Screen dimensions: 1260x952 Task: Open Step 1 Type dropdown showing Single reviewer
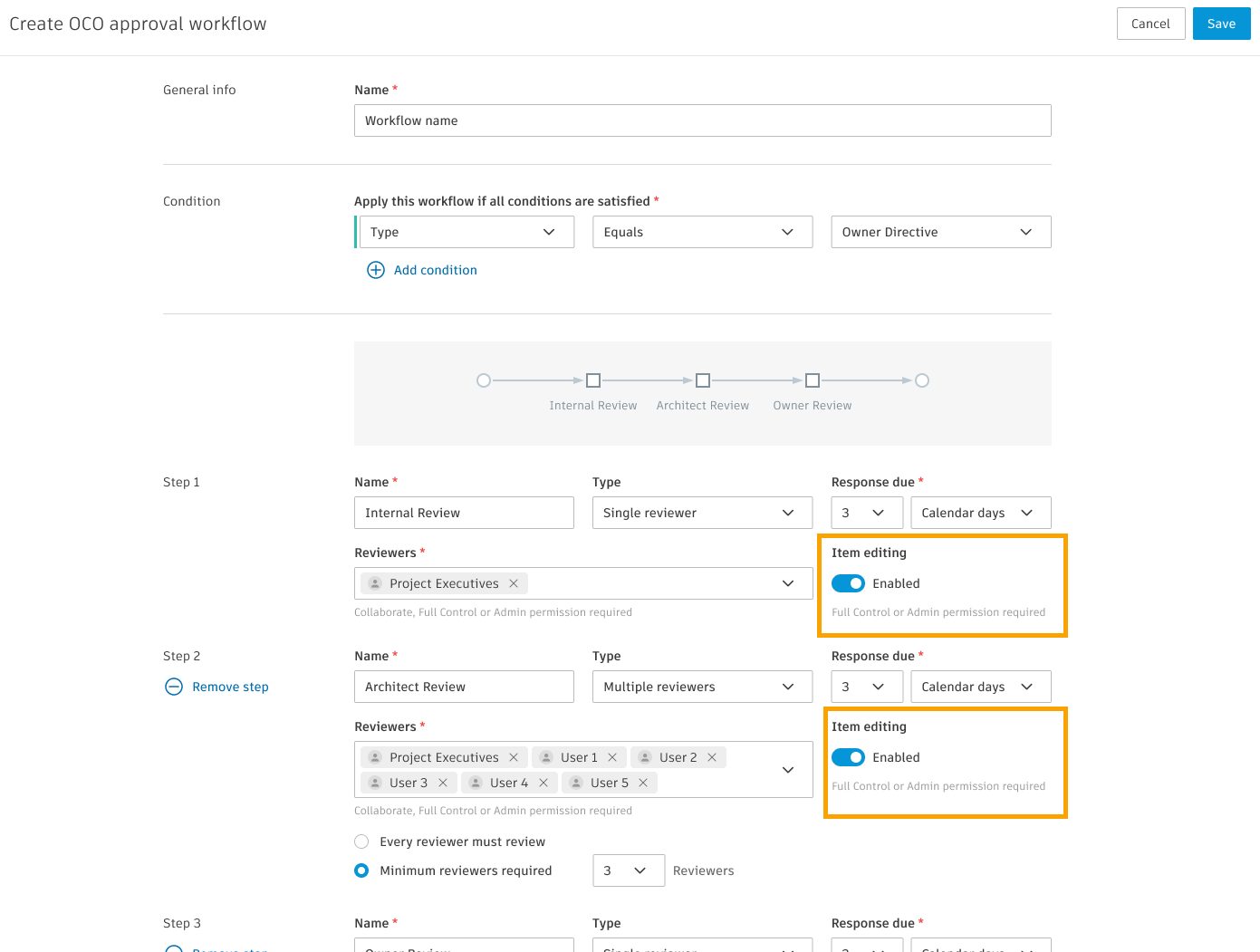click(x=703, y=513)
